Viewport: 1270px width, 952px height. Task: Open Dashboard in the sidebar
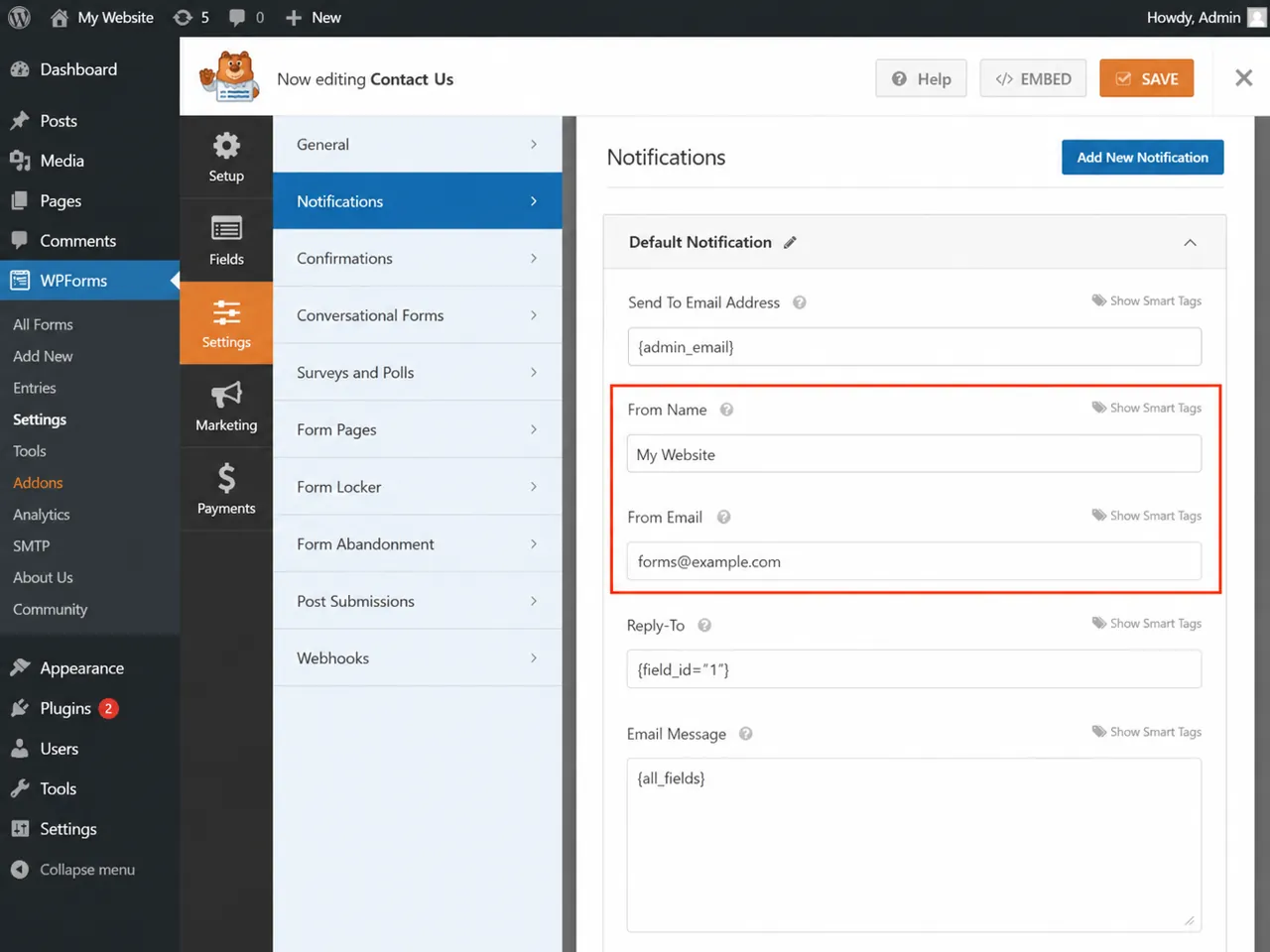[89, 69]
